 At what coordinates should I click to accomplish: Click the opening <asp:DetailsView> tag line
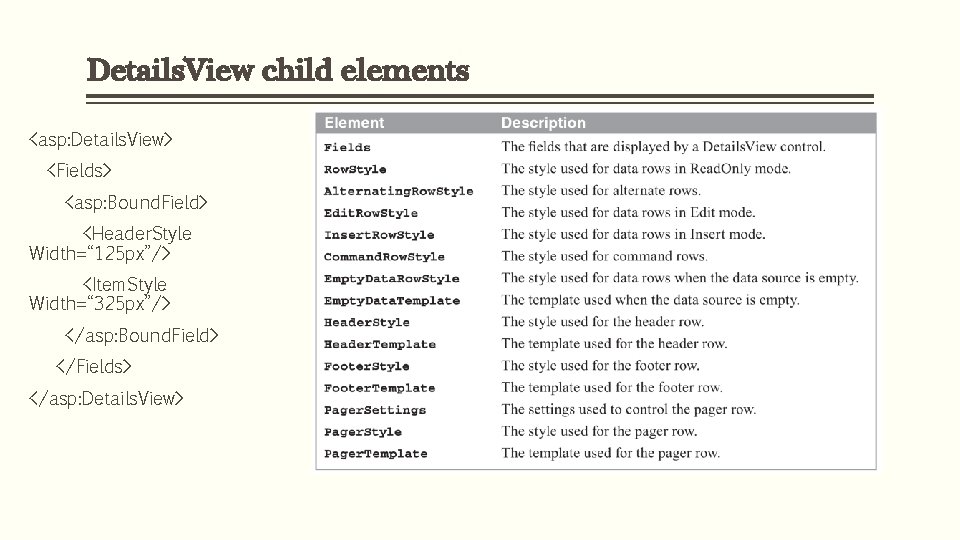(x=101, y=138)
